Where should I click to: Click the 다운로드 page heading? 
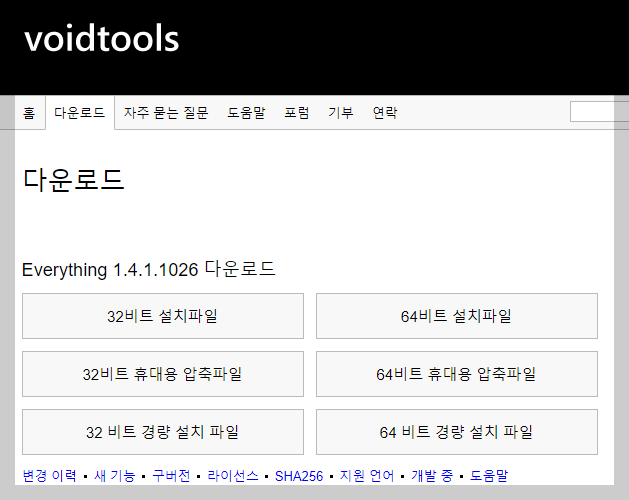coord(74,179)
